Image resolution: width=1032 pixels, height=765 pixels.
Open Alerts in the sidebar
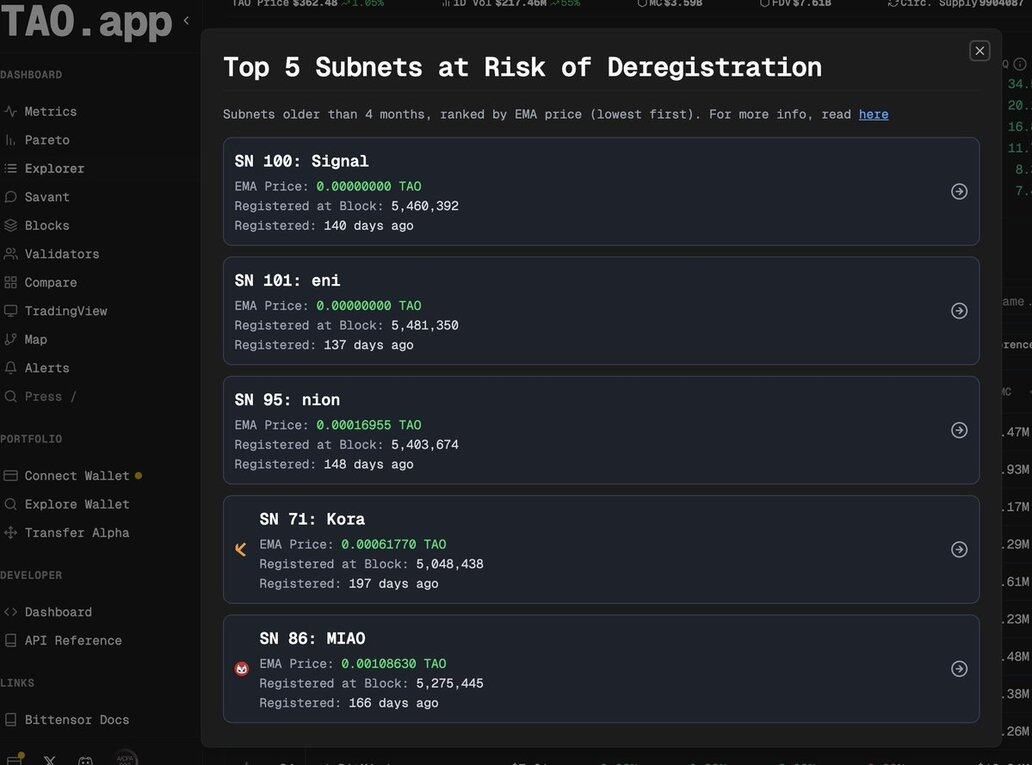[47, 368]
